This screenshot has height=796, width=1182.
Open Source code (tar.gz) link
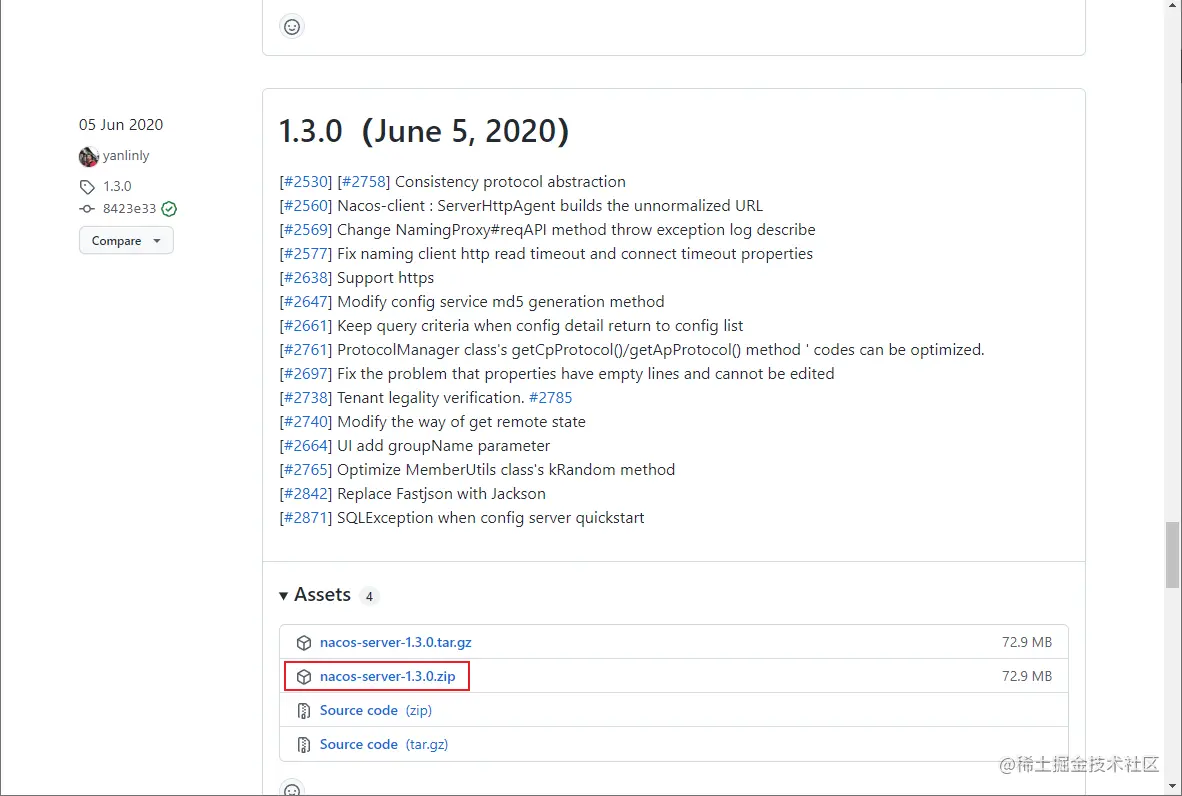[384, 744]
